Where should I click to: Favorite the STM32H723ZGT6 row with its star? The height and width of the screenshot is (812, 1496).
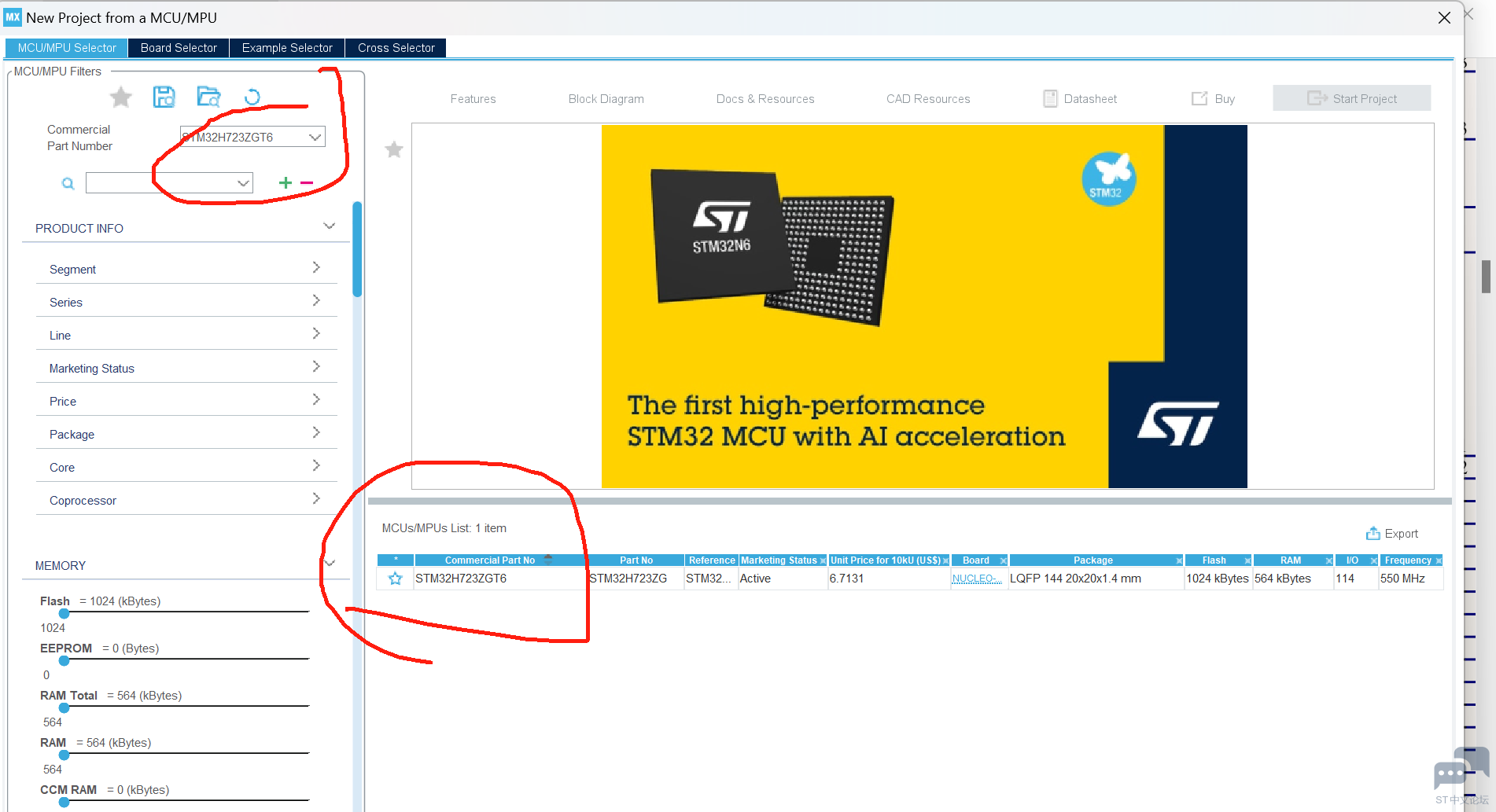coord(395,579)
